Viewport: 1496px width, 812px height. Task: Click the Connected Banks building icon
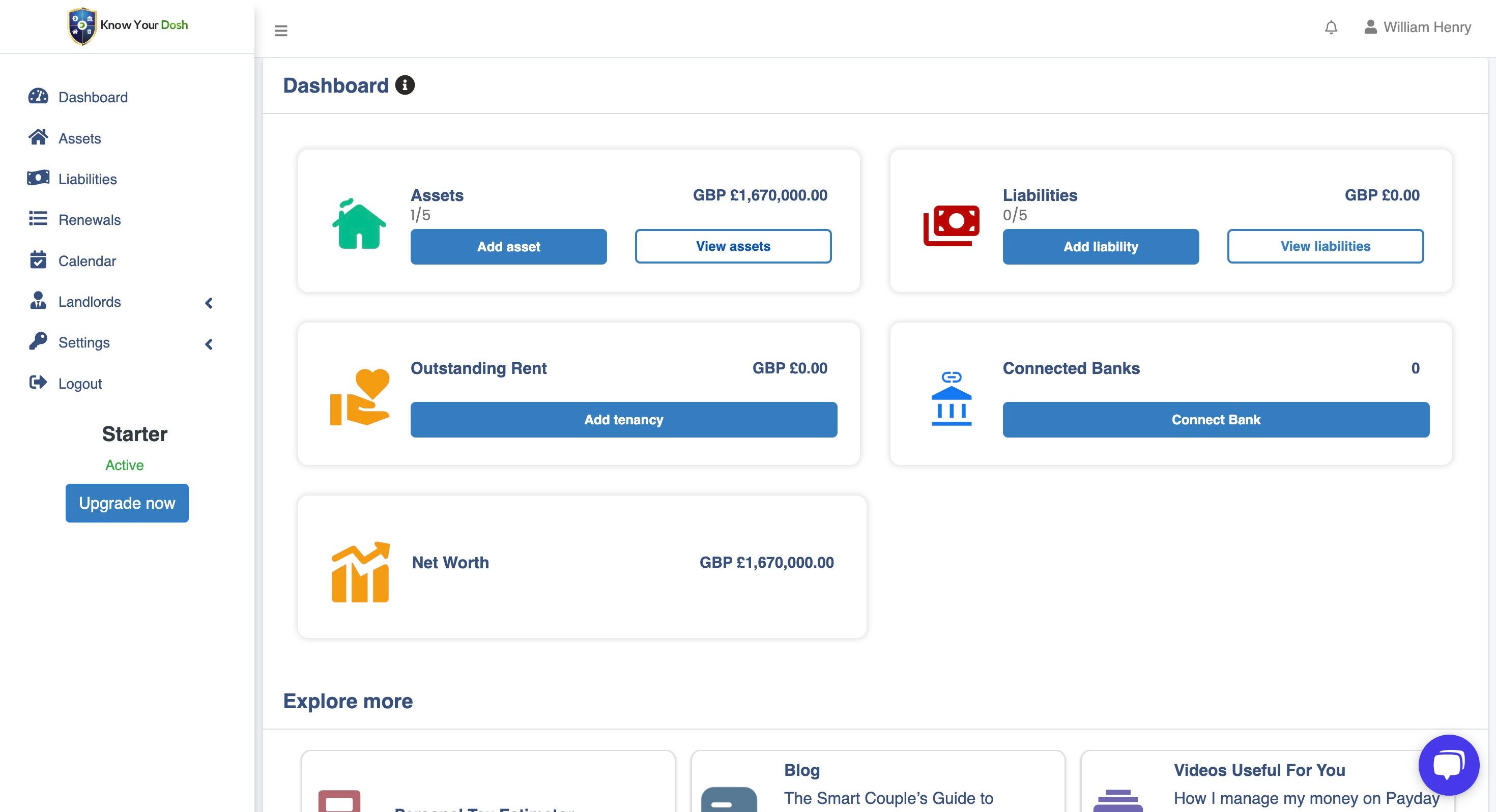click(951, 398)
